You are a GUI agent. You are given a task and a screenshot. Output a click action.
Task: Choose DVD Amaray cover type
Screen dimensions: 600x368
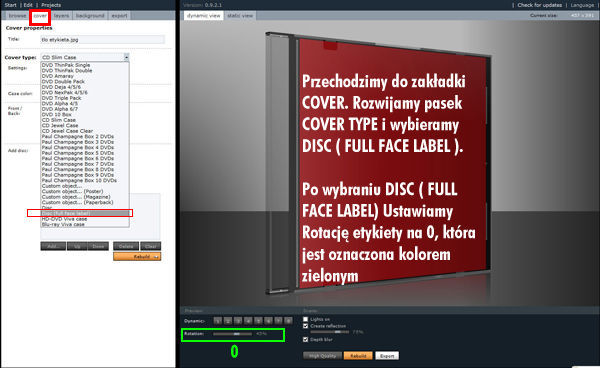58,76
